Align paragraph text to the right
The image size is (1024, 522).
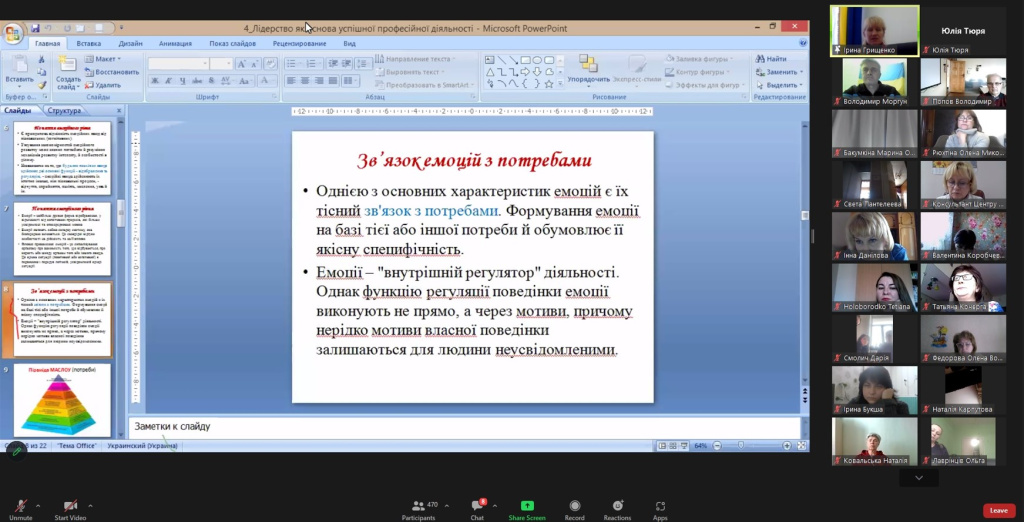[319, 81]
